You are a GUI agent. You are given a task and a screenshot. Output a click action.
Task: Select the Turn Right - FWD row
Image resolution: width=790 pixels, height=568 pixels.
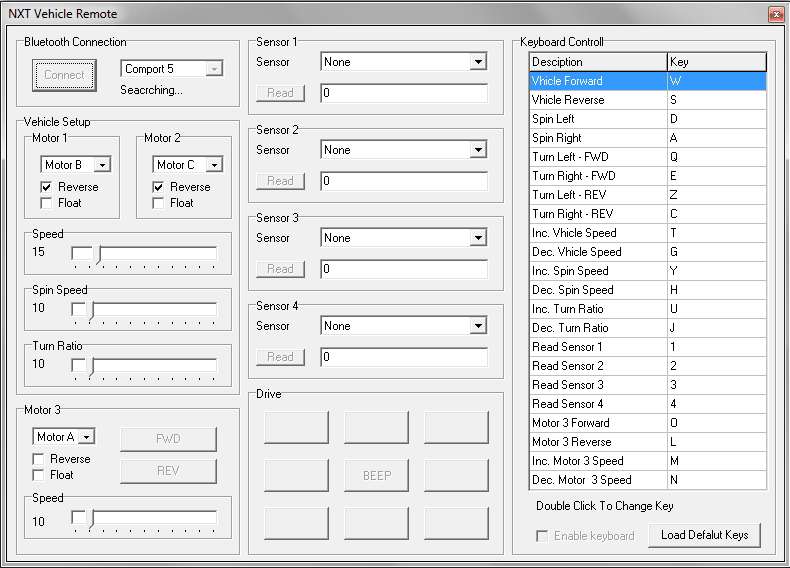coord(648,176)
